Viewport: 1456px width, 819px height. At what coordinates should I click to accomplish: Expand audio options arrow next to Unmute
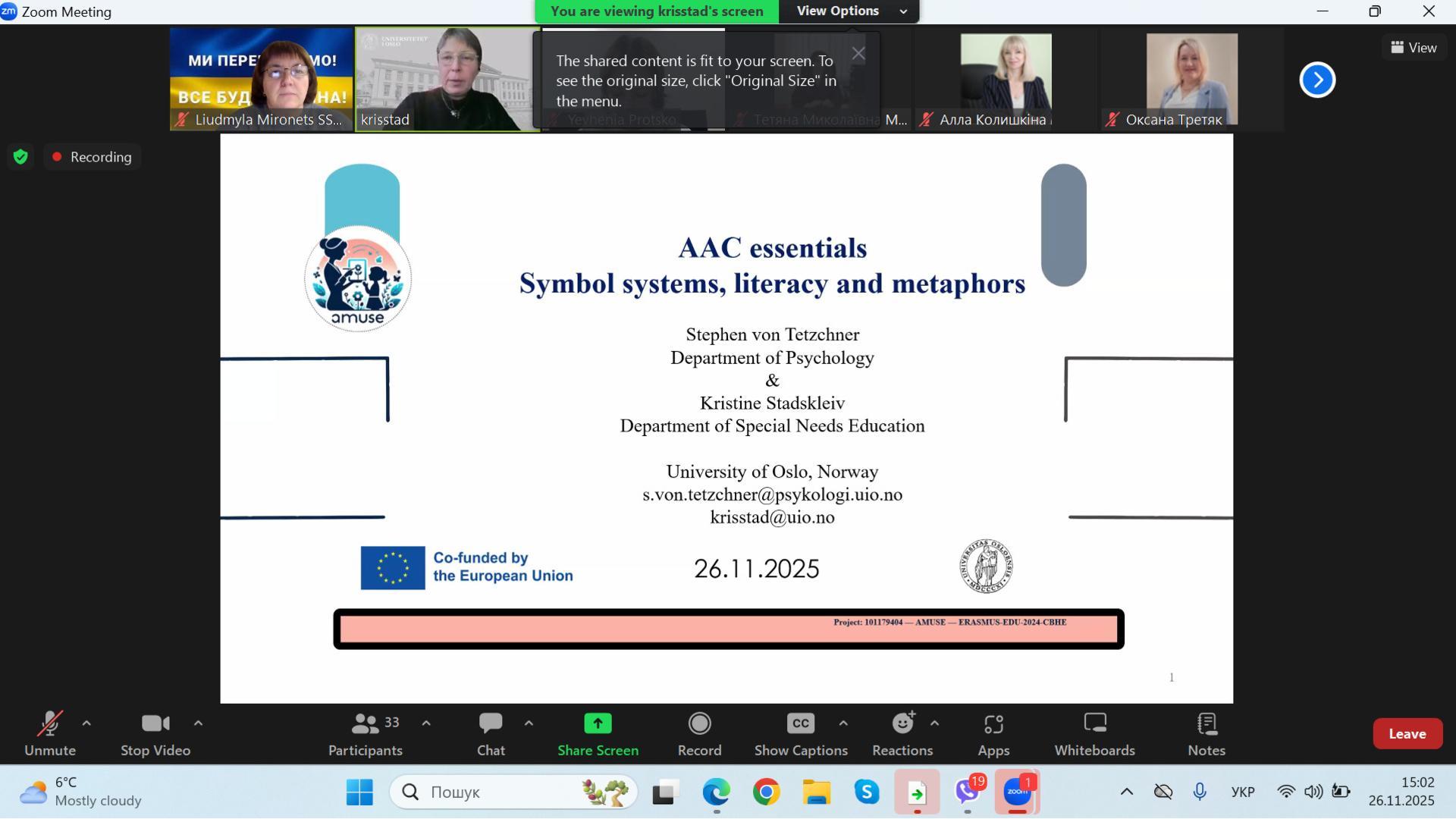tap(86, 723)
